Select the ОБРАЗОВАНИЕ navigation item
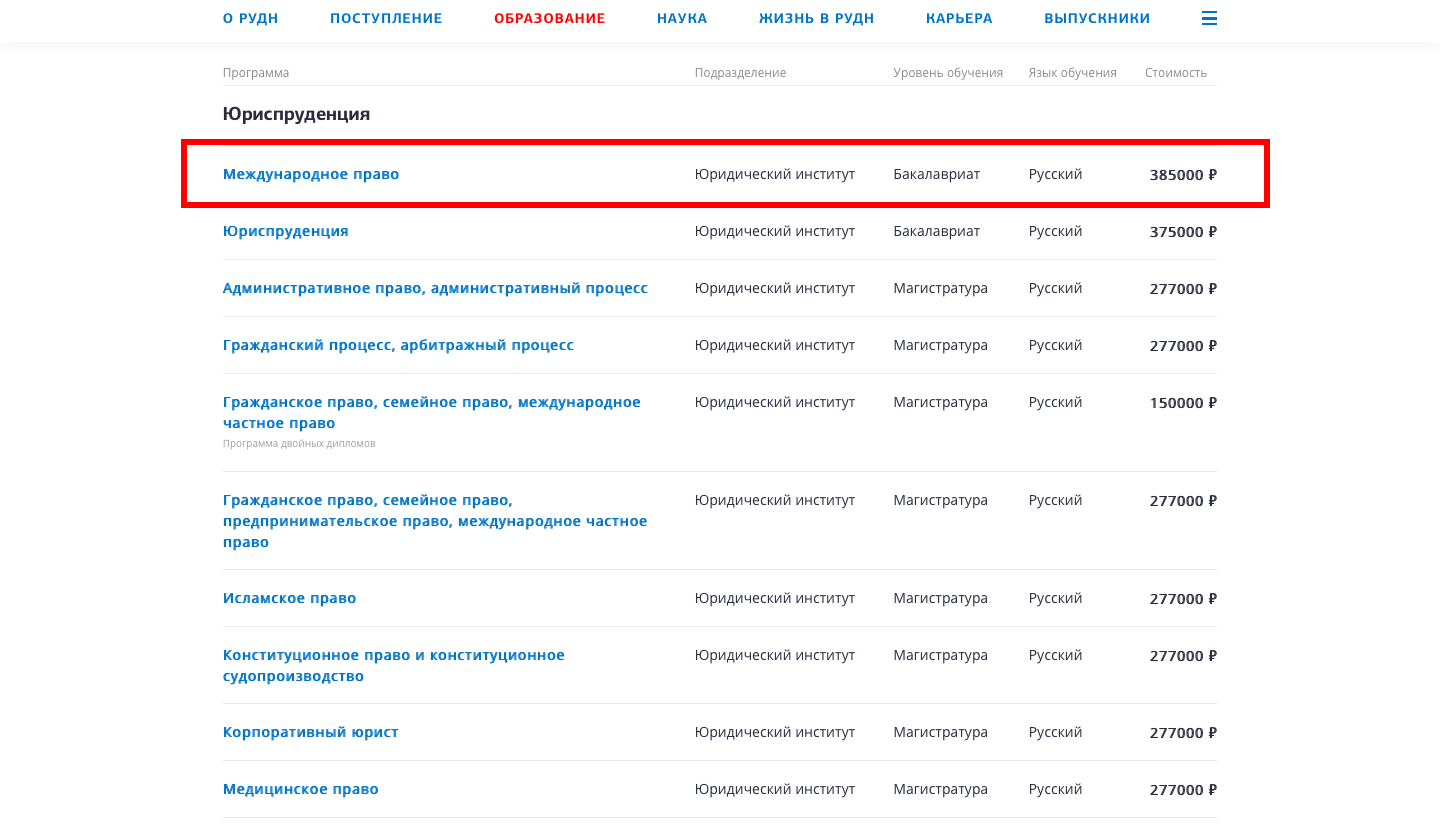 click(549, 18)
